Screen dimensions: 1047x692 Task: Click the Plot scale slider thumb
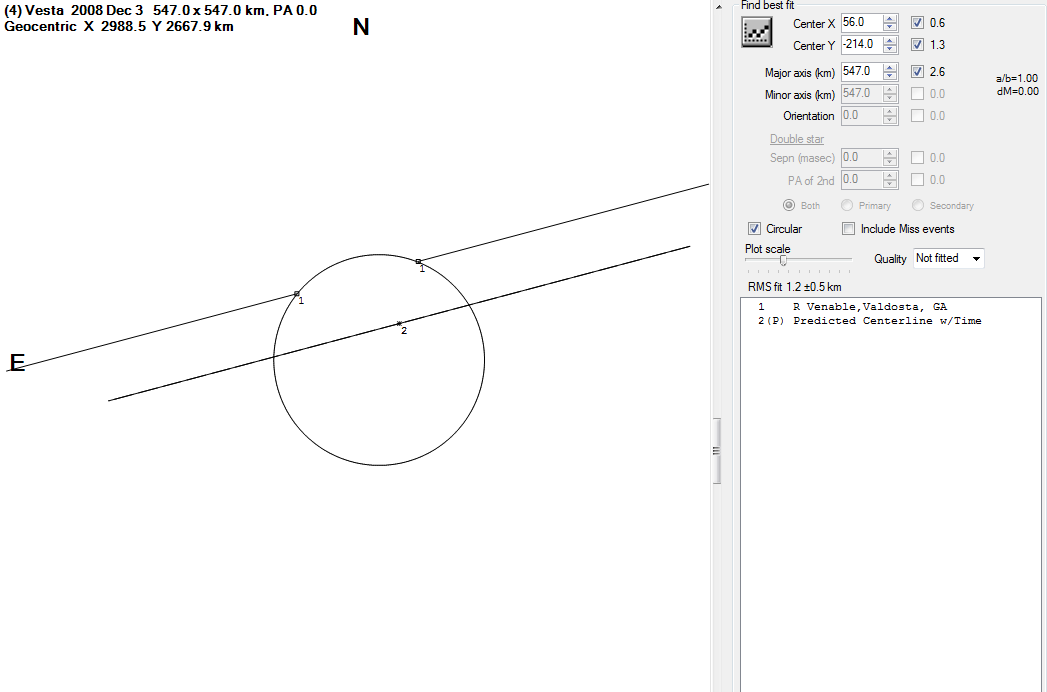pos(783,261)
